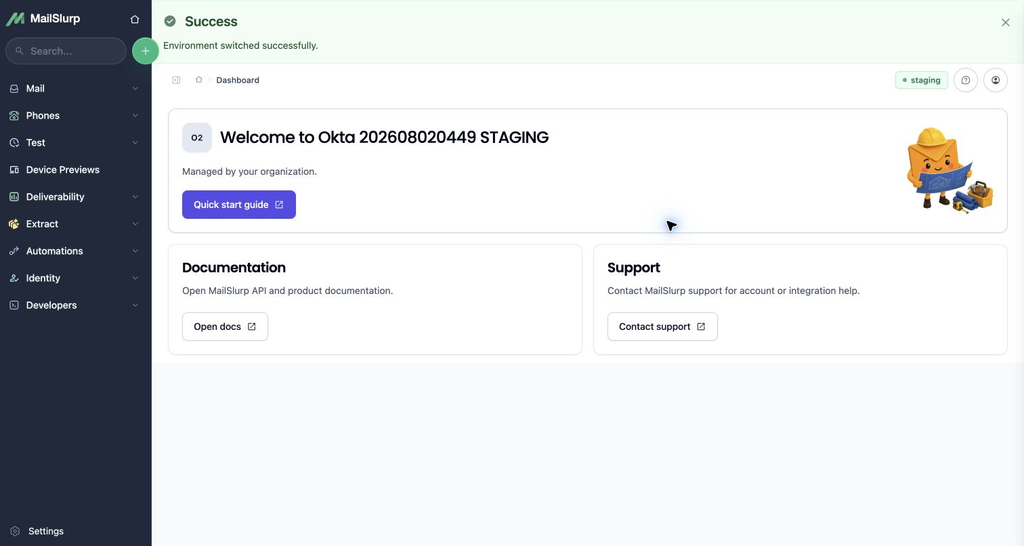
Task: Click the mascot builder illustration
Action: coord(949,170)
